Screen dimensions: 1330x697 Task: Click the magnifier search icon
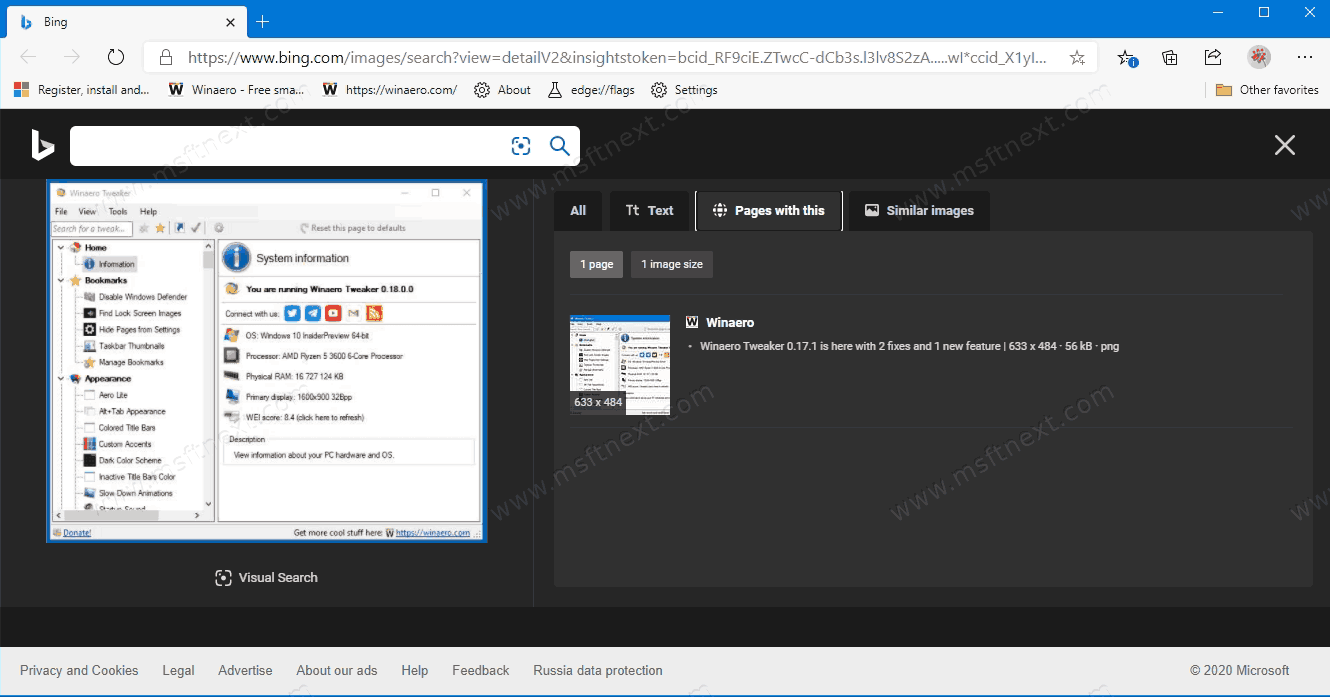click(560, 146)
